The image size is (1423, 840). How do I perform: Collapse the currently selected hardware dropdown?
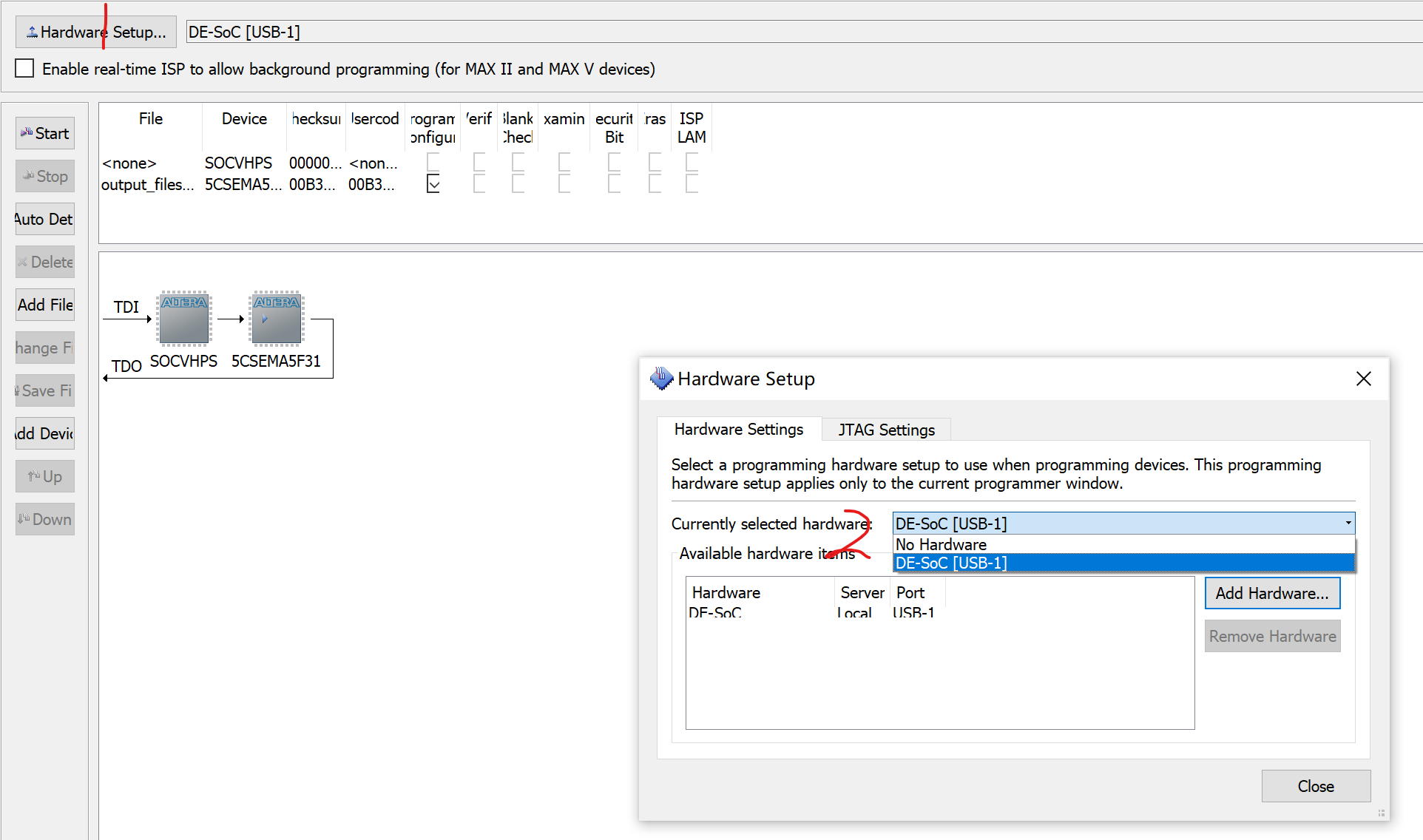click(1348, 524)
